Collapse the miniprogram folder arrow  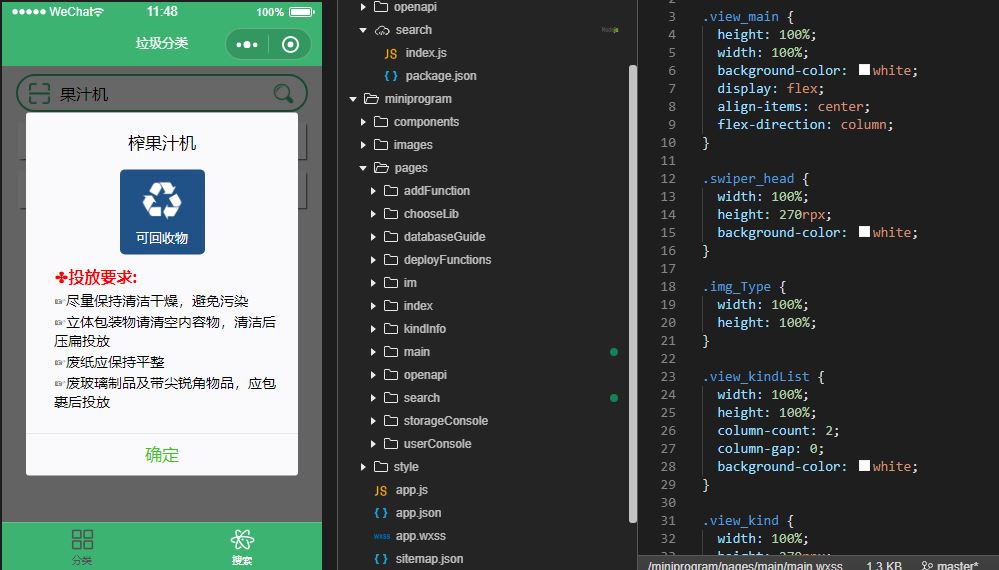click(353, 99)
